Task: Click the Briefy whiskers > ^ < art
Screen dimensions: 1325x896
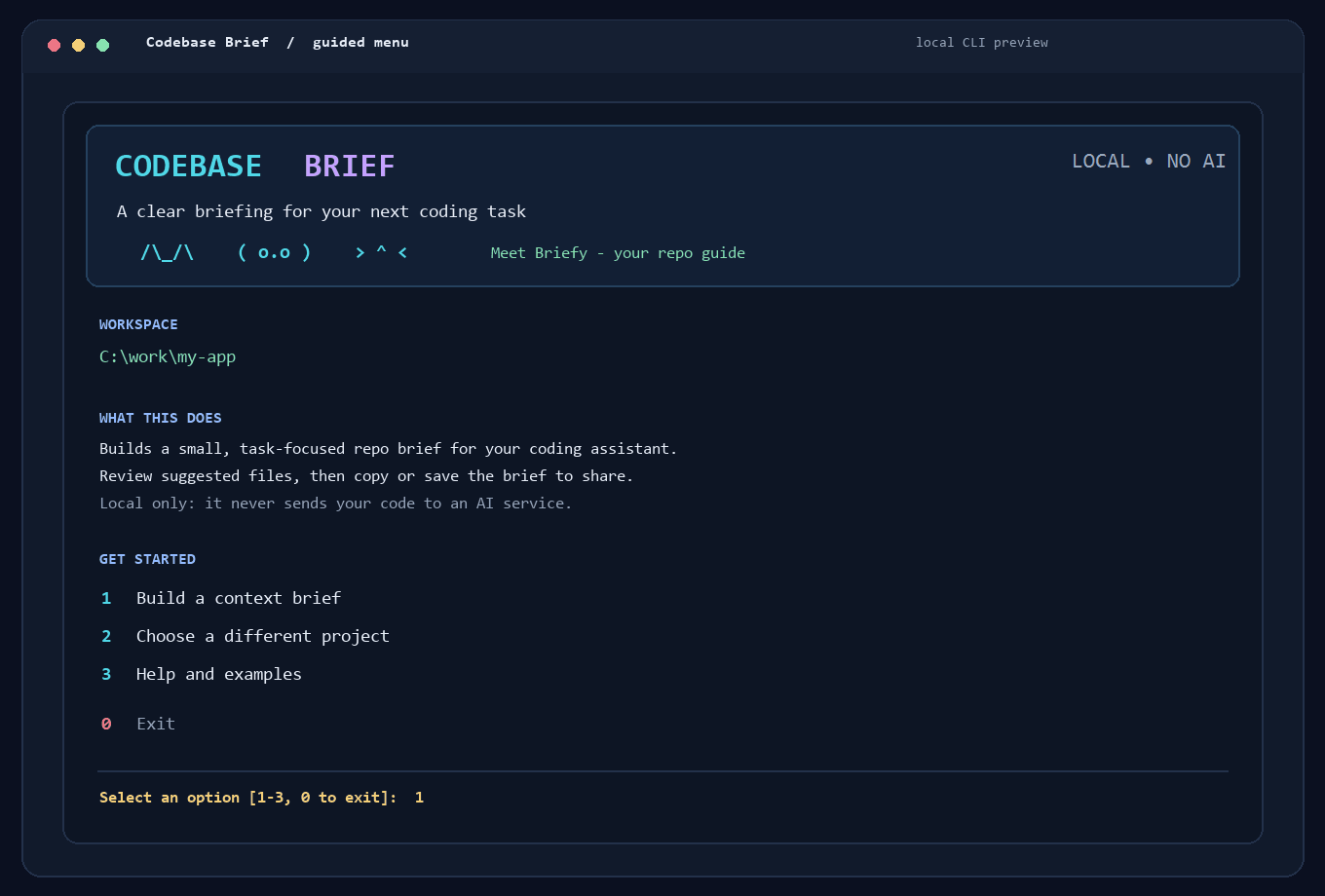Action: click(381, 253)
